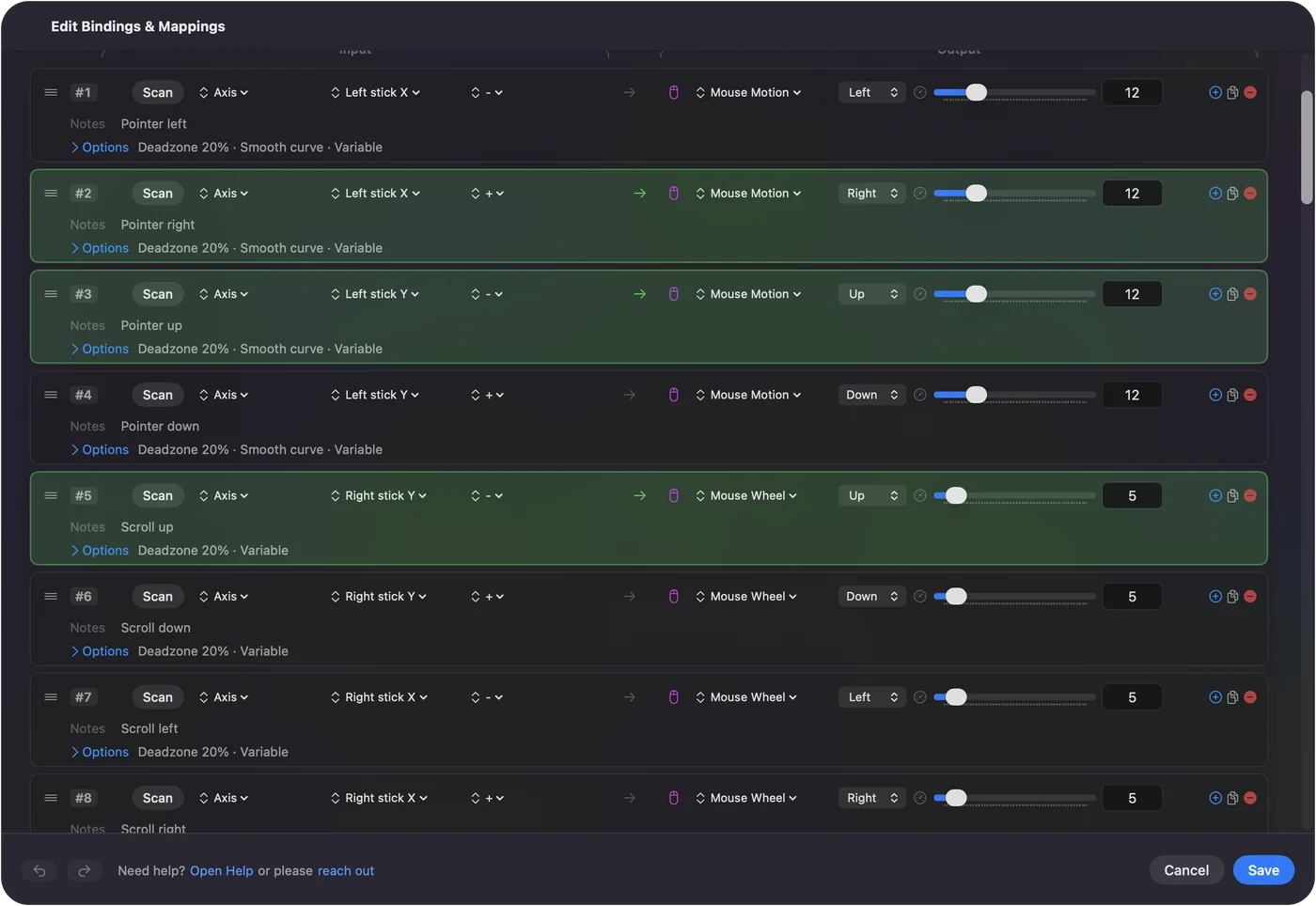This screenshot has width=1316, height=906.
Task: Click the speed value field in row #2
Action: pyautogui.click(x=1132, y=194)
